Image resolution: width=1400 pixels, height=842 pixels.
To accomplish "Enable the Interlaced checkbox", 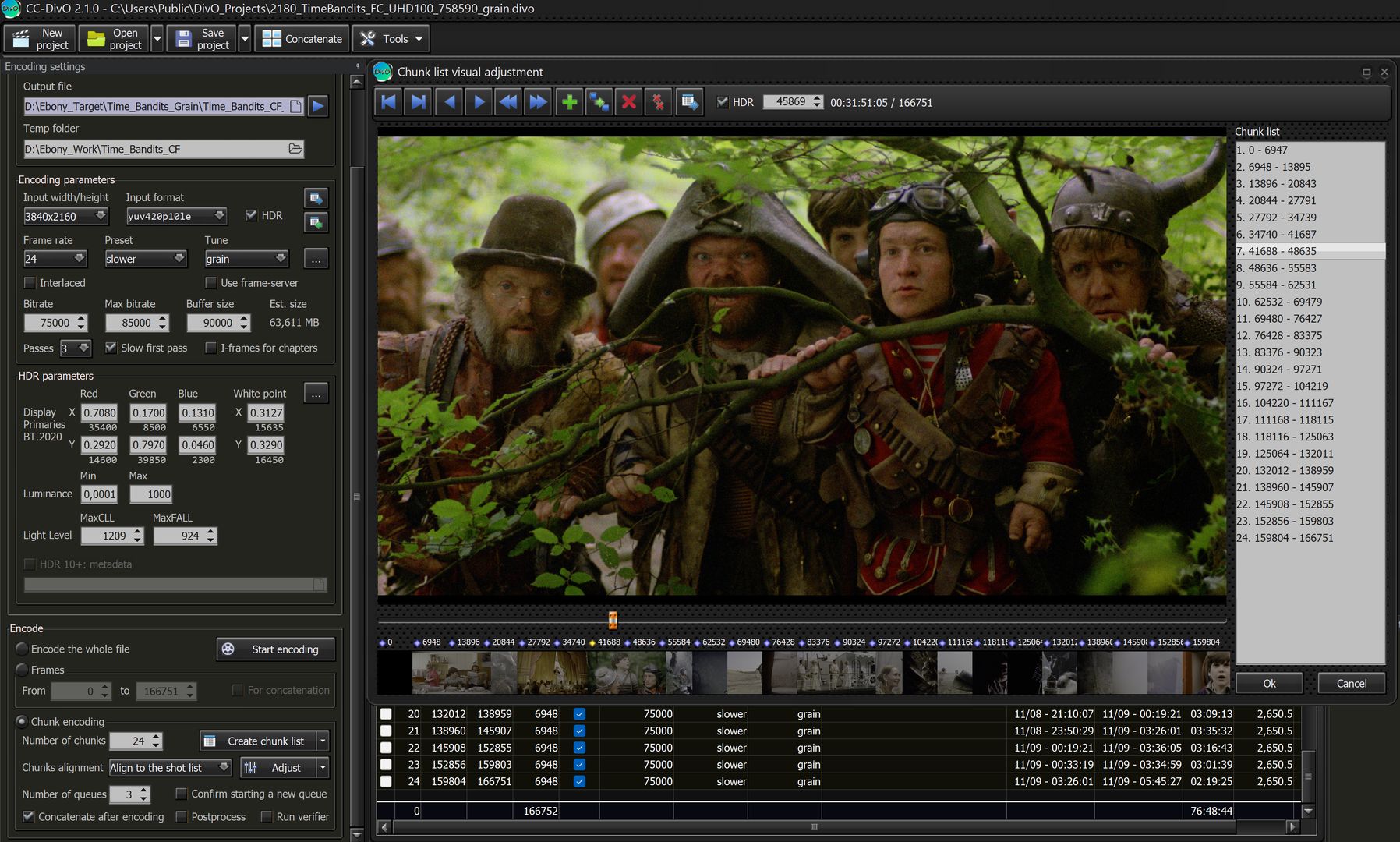I will pyautogui.click(x=30, y=283).
